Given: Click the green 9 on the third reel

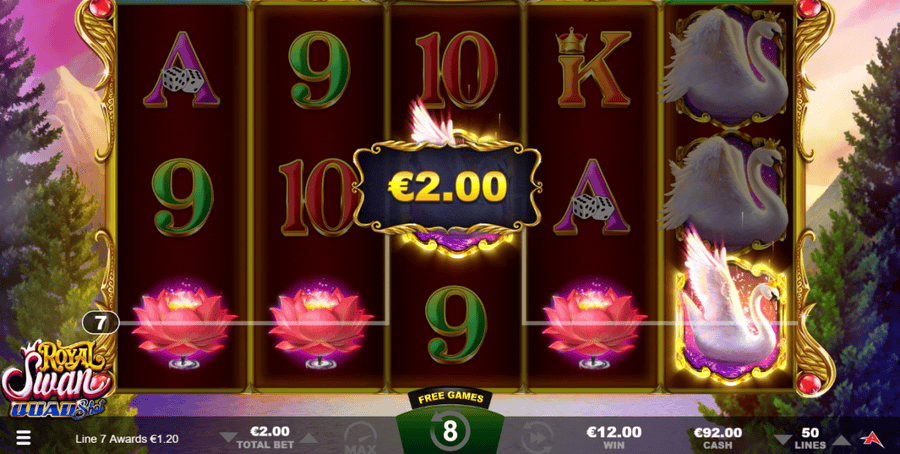Looking at the screenshot, I should 456,325.
